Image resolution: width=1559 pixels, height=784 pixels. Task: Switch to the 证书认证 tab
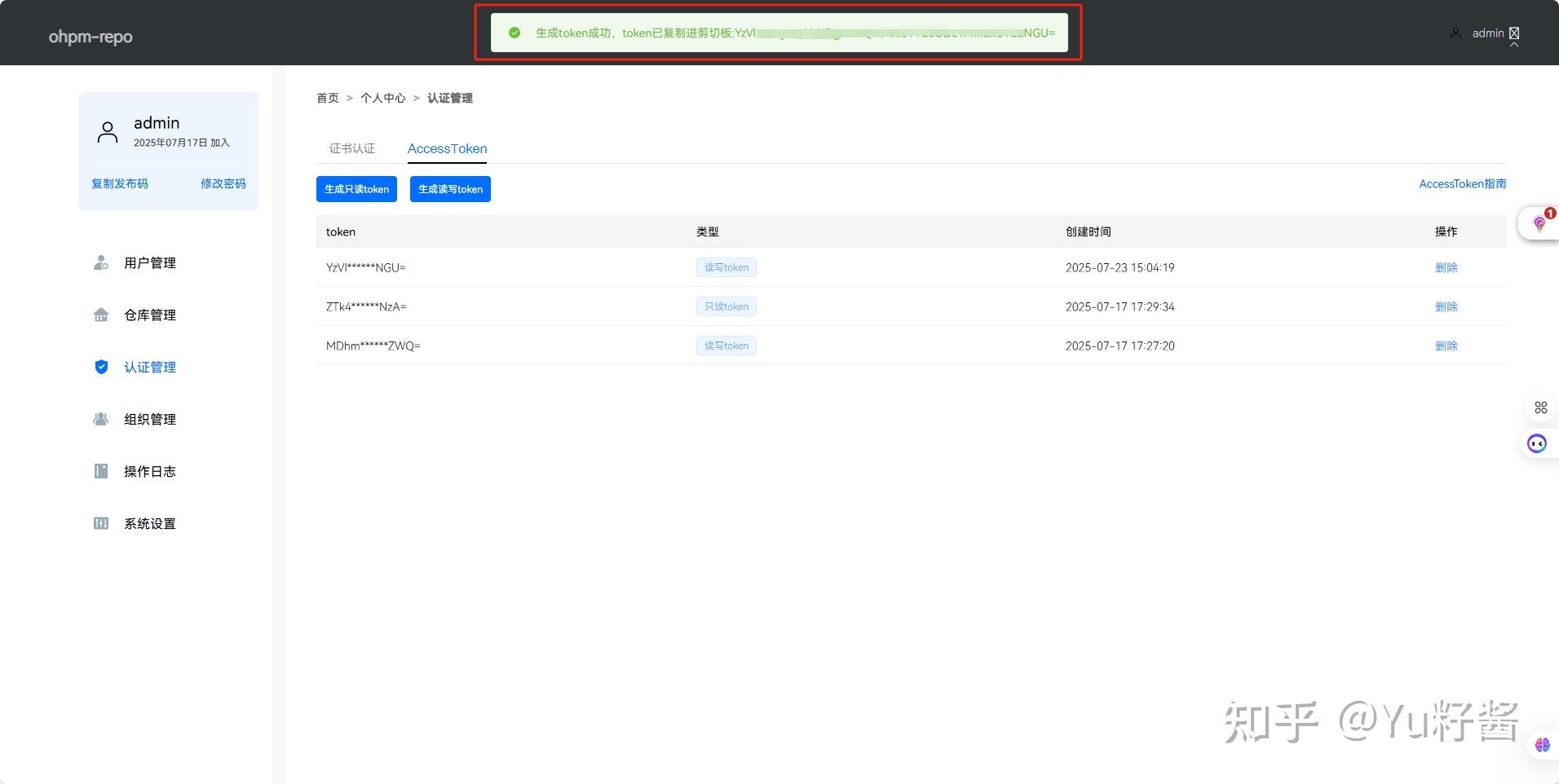click(x=352, y=148)
